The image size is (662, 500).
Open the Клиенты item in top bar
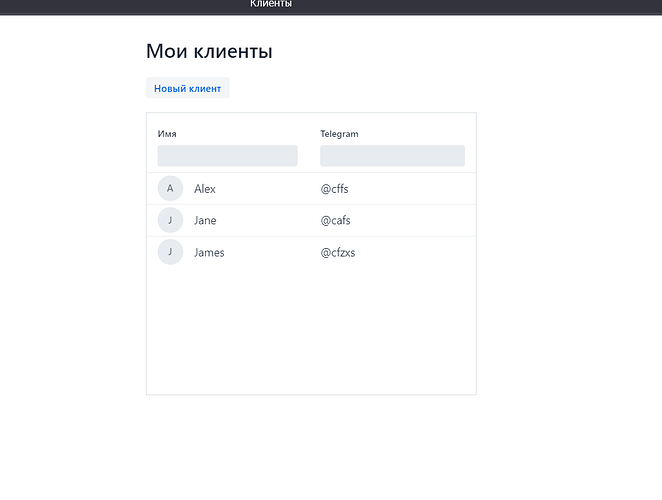click(271, 5)
